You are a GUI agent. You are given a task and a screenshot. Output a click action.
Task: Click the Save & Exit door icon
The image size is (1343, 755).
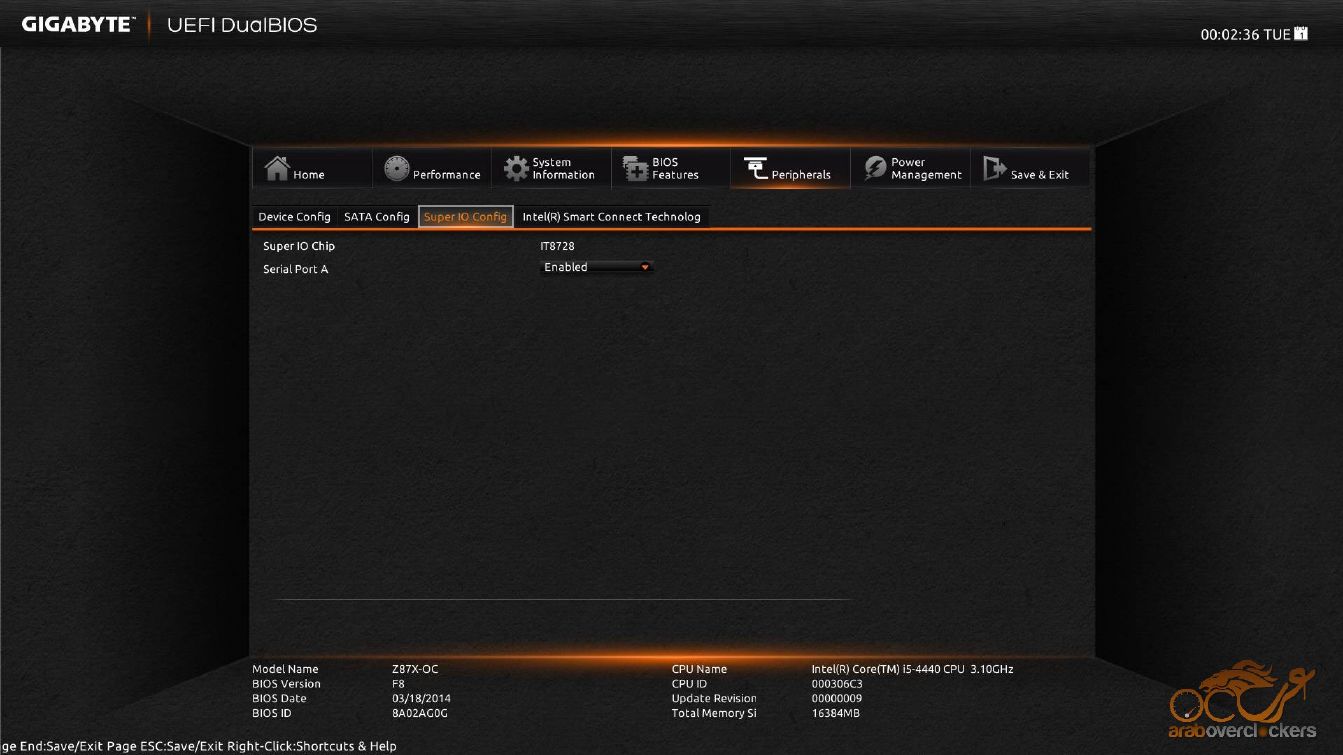[x=994, y=169]
